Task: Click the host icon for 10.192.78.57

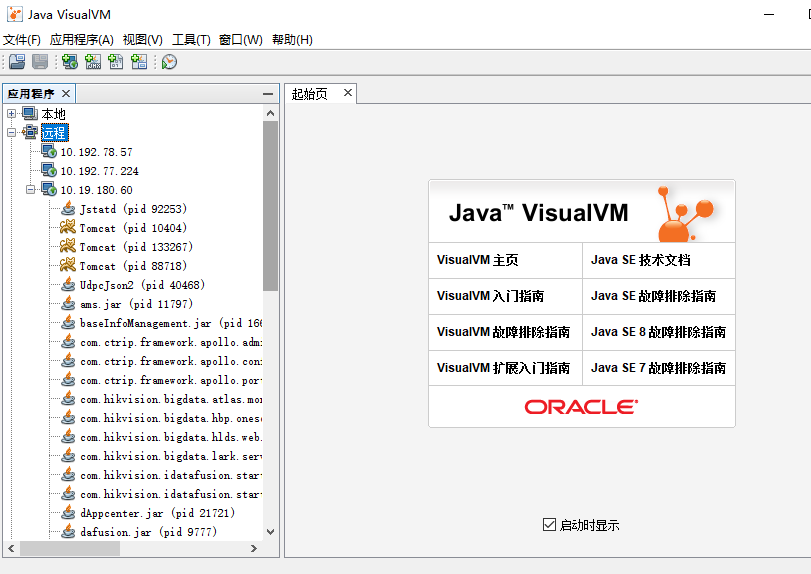Action: [49, 152]
